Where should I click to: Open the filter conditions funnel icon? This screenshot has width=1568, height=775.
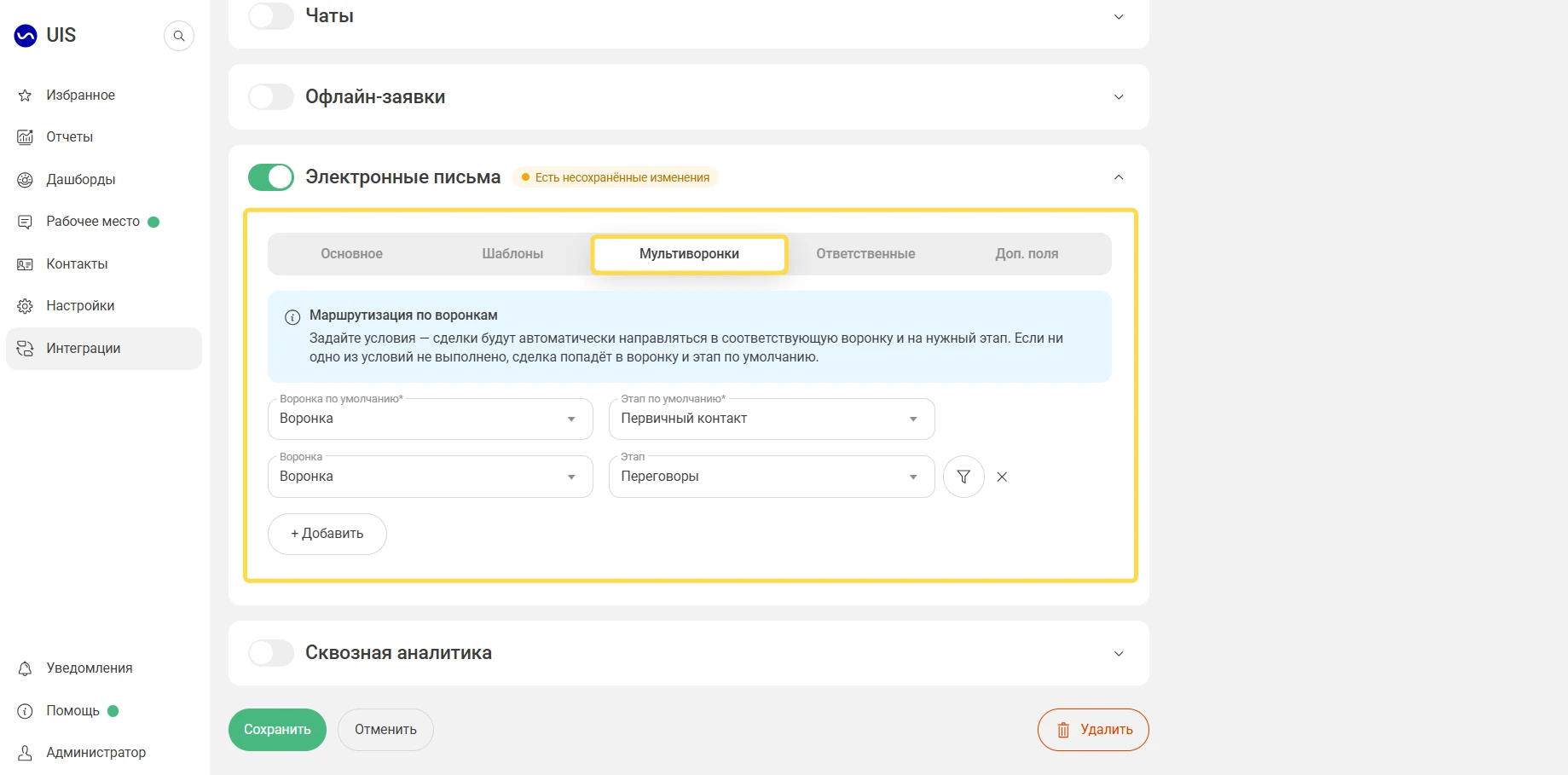tap(963, 477)
